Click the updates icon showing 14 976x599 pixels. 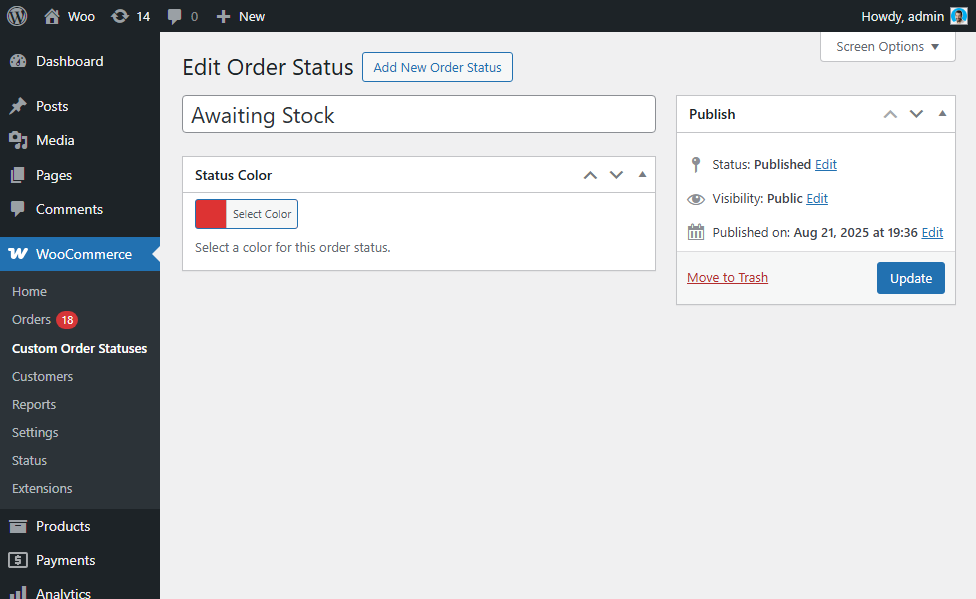[x=120, y=16]
